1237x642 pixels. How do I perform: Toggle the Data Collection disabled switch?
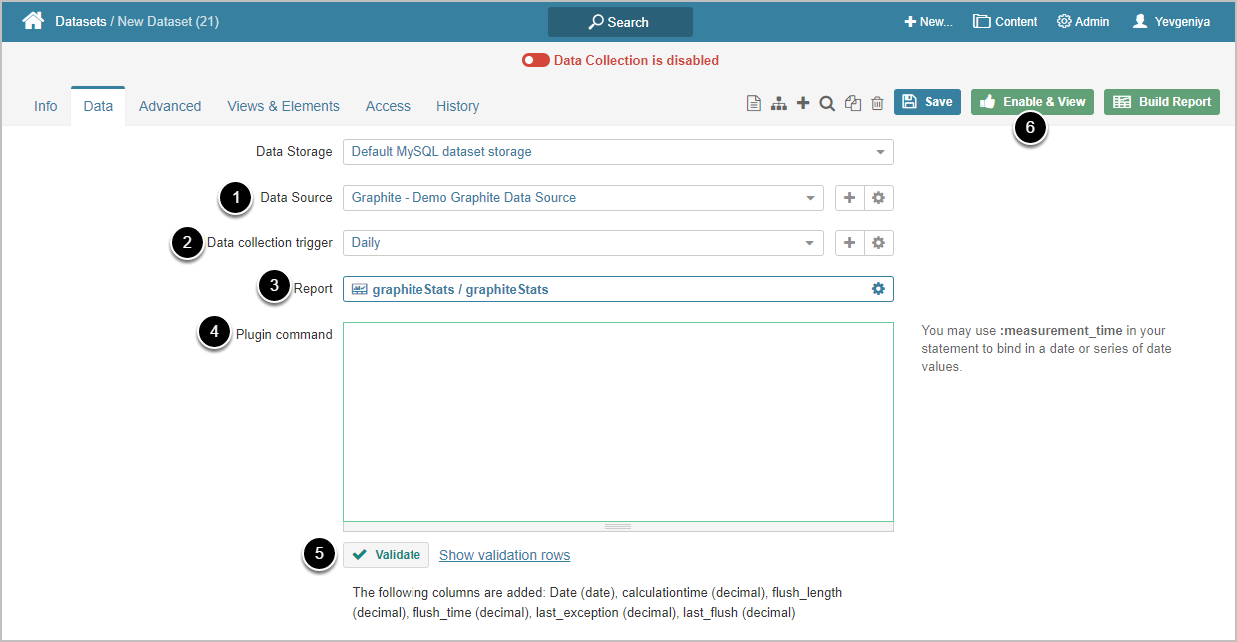(536, 60)
